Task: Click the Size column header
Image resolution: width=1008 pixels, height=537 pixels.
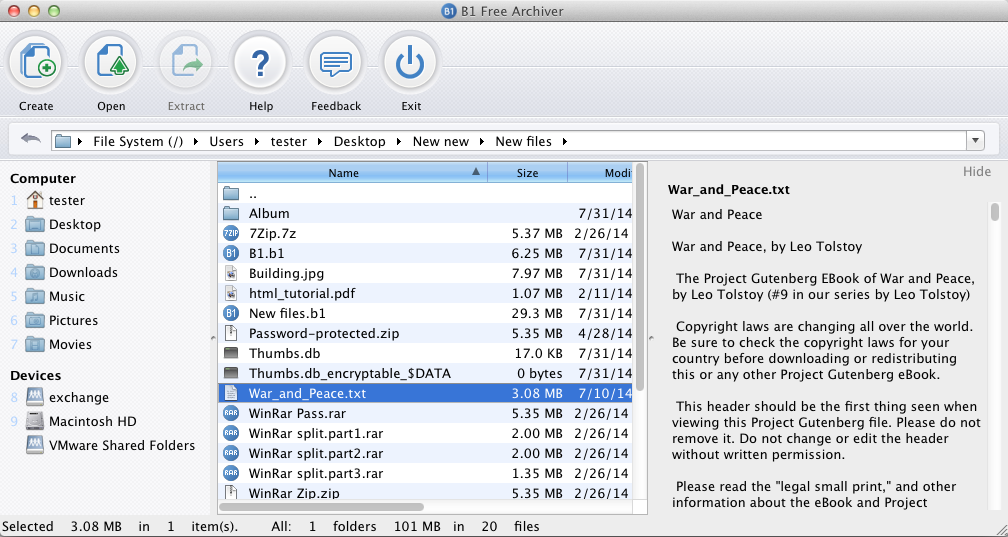Action: [x=527, y=173]
